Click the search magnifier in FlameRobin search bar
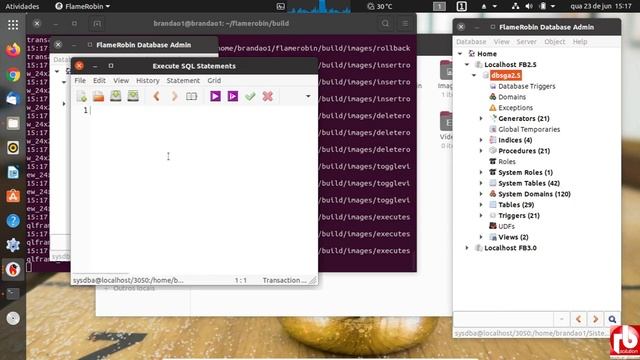Screen dimensions: 640x360 coord(612,319)
